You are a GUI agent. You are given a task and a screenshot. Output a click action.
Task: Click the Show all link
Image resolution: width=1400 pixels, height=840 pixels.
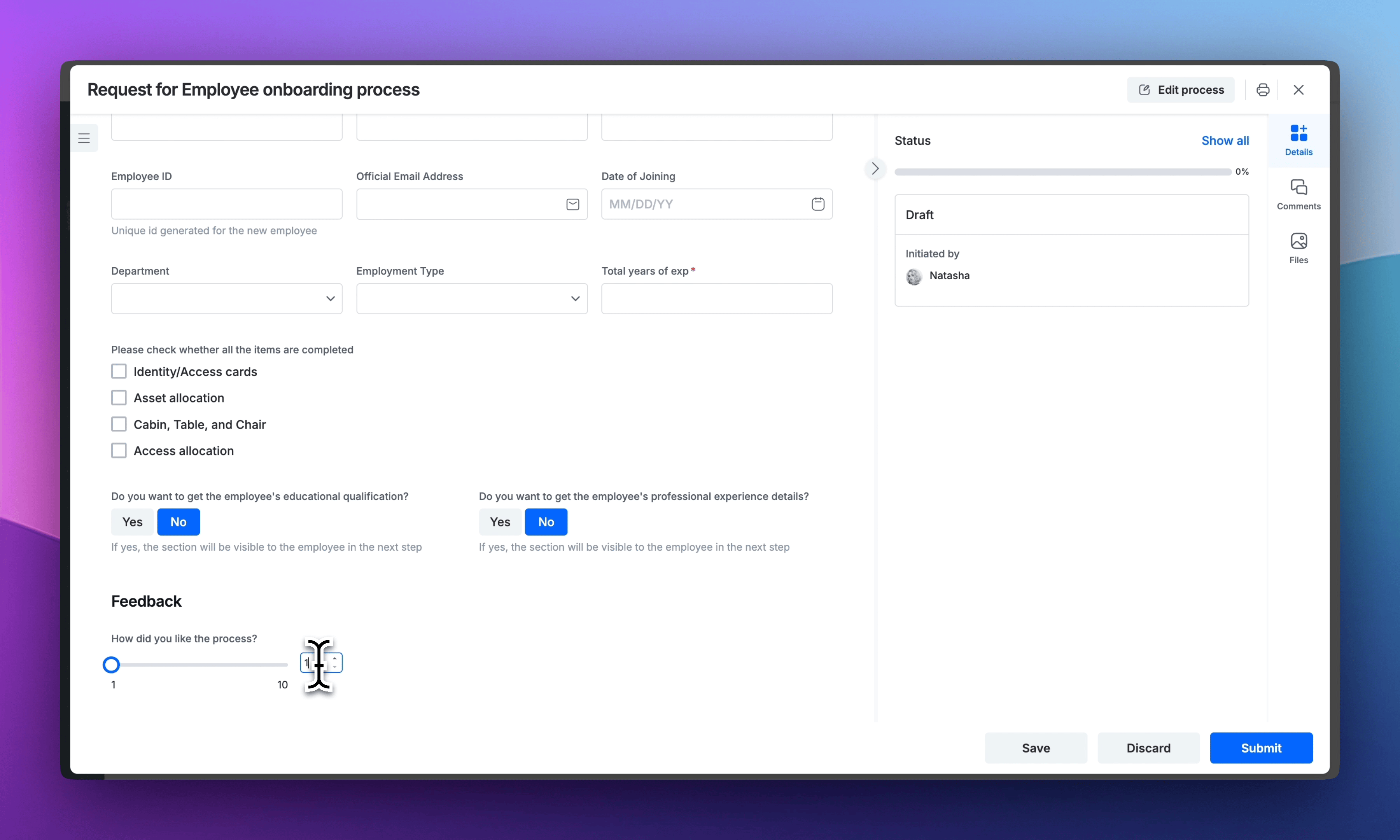point(1225,140)
